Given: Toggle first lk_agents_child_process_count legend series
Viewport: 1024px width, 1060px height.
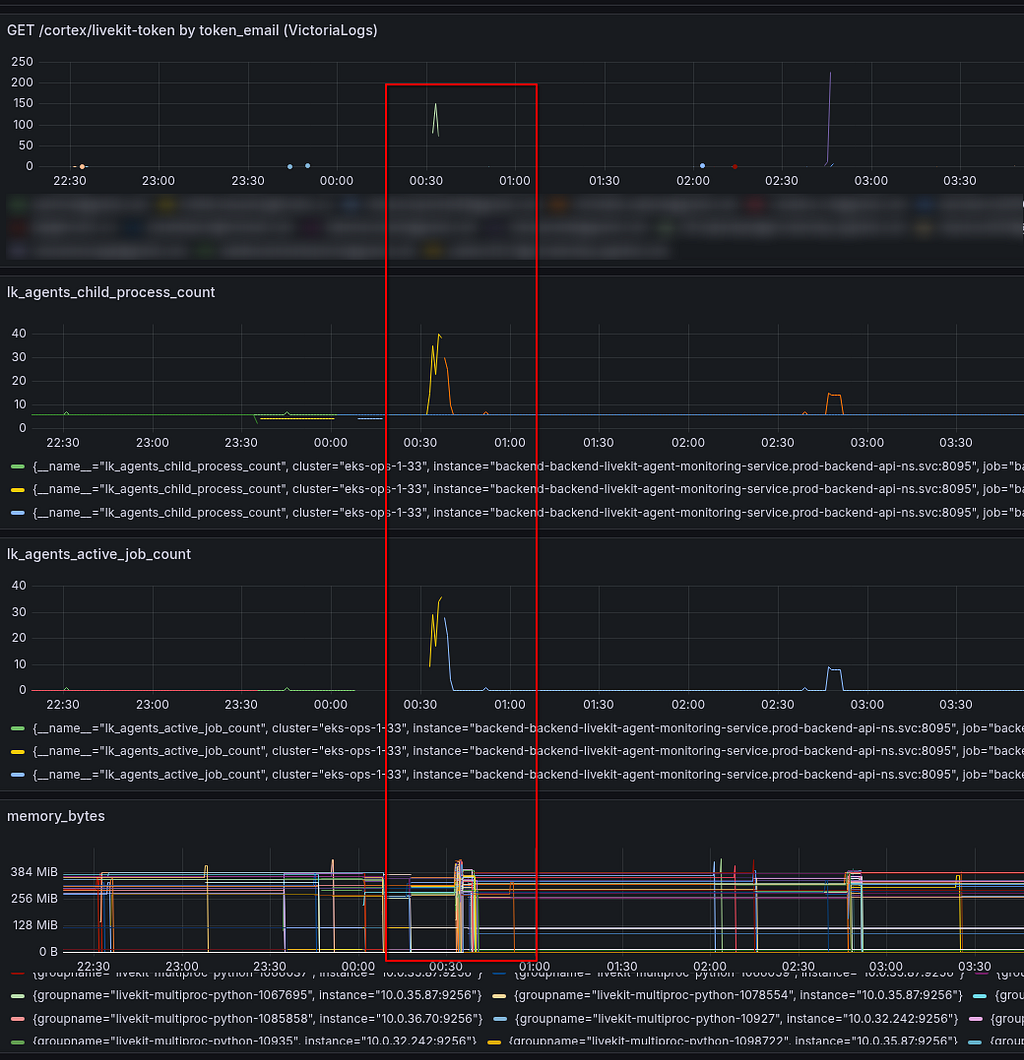Looking at the screenshot, I should click(528, 466).
